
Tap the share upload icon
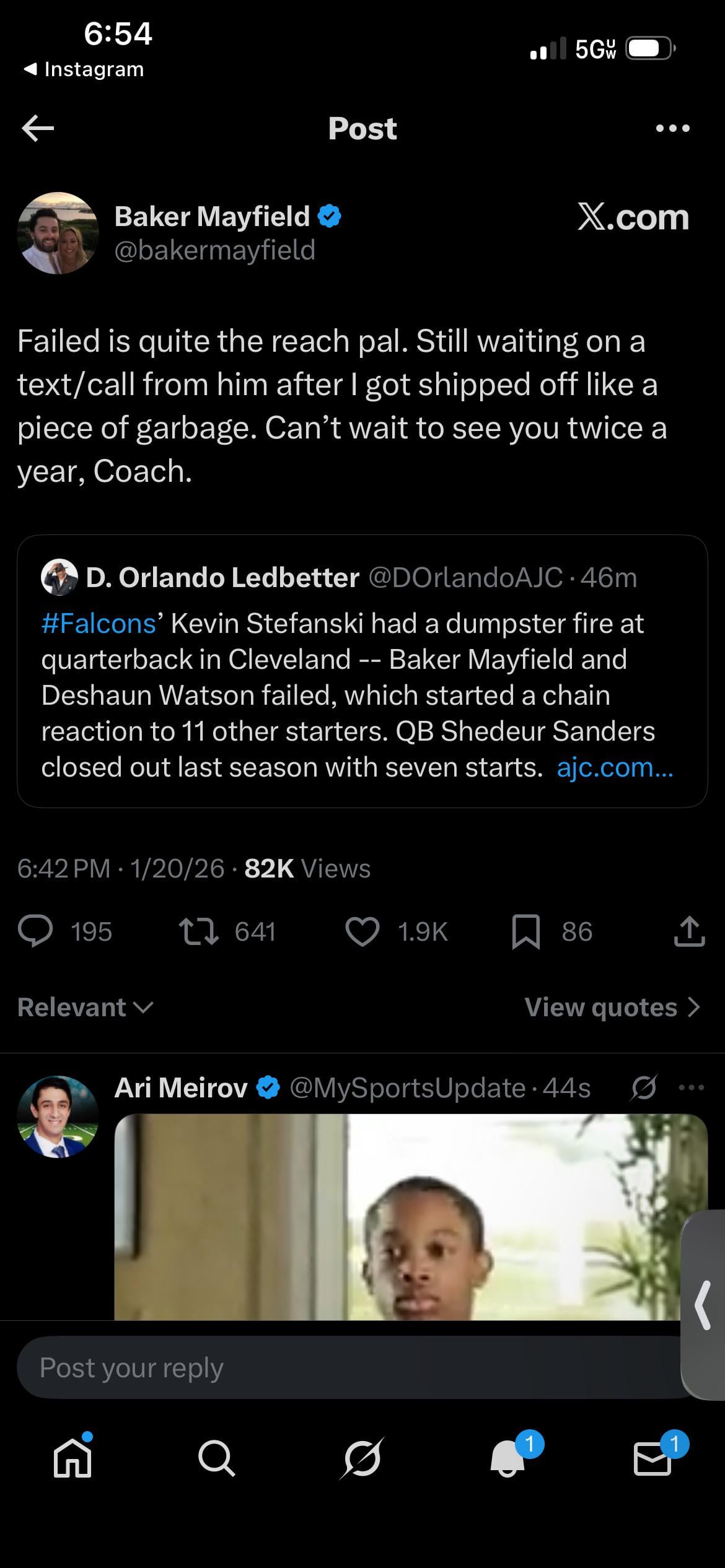pyautogui.click(x=689, y=931)
